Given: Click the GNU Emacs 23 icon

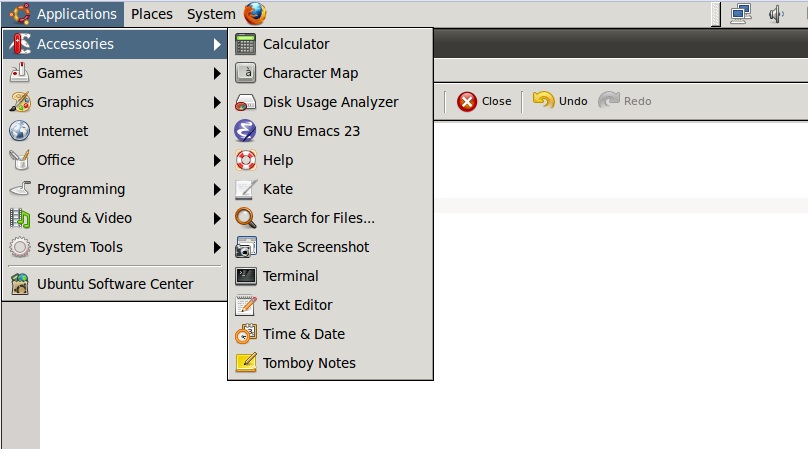Looking at the screenshot, I should click(245, 131).
